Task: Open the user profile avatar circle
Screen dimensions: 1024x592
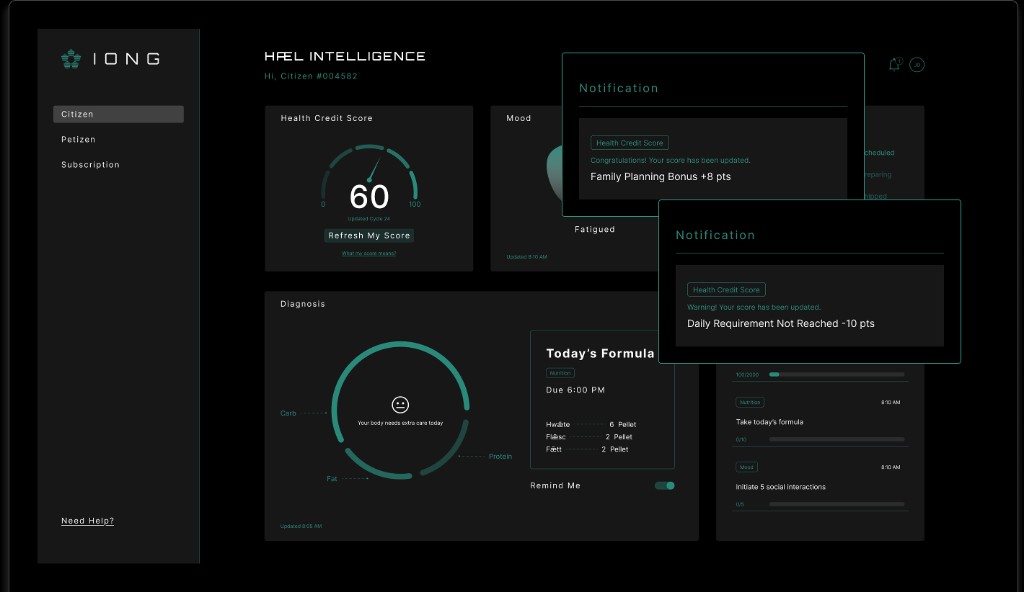Action: coord(917,65)
